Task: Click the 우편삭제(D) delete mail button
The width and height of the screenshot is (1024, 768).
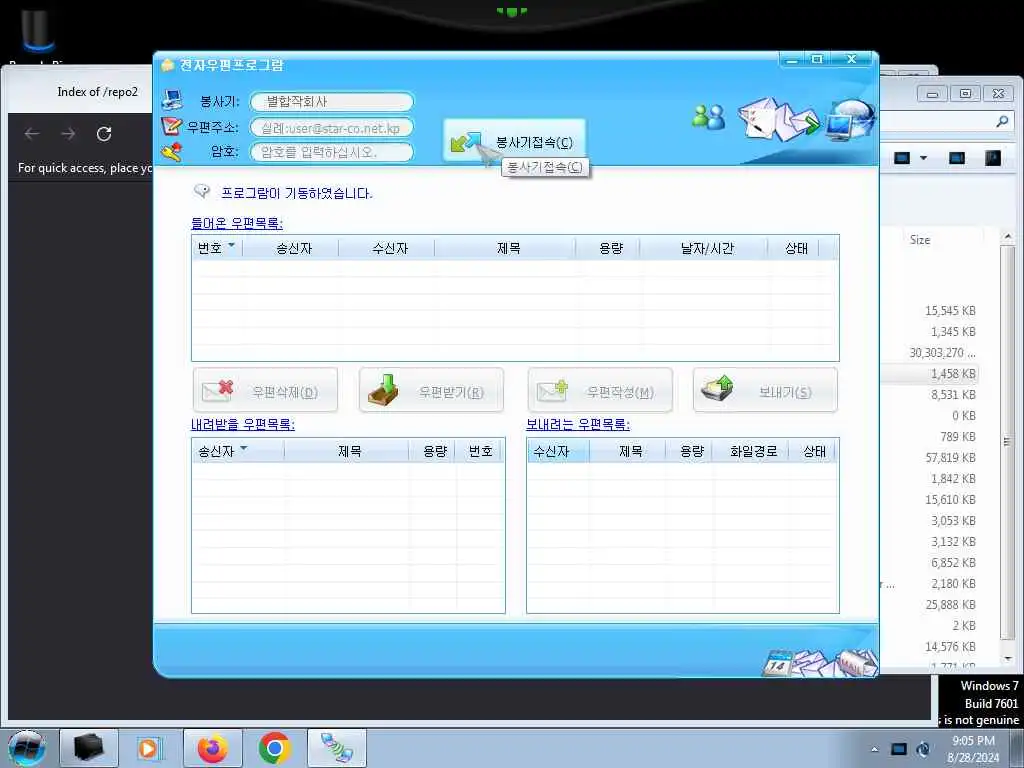Action: 265,391
